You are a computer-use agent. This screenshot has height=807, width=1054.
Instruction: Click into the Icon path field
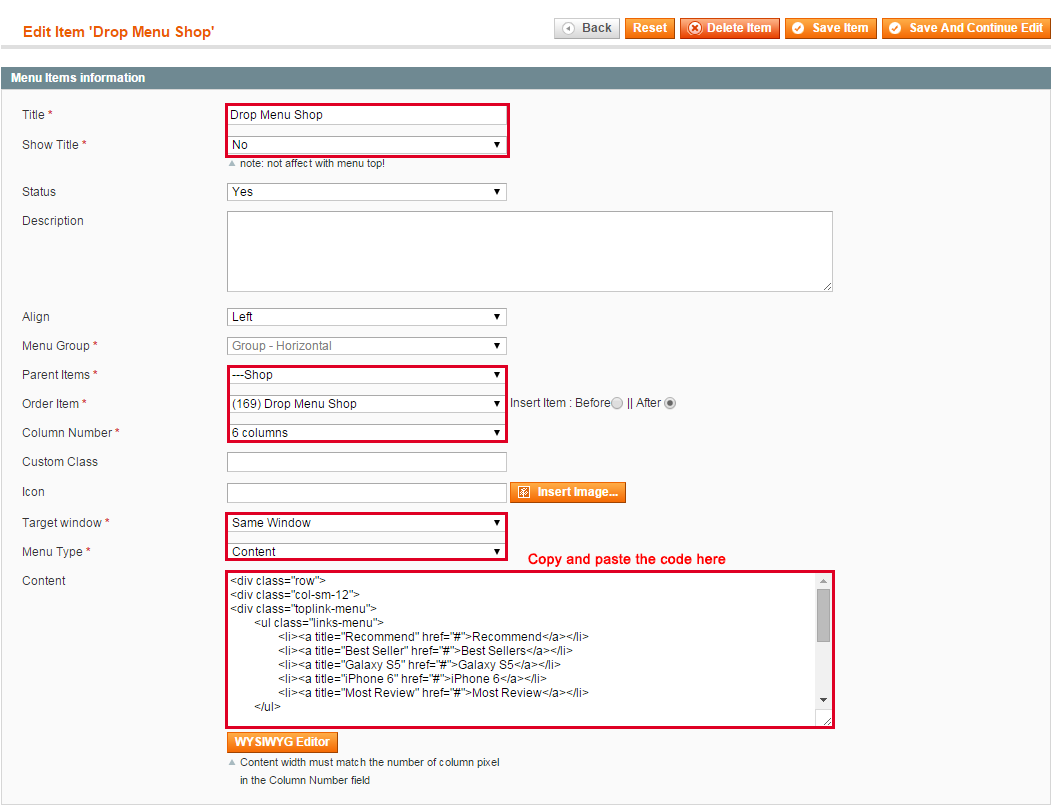pos(366,493)
